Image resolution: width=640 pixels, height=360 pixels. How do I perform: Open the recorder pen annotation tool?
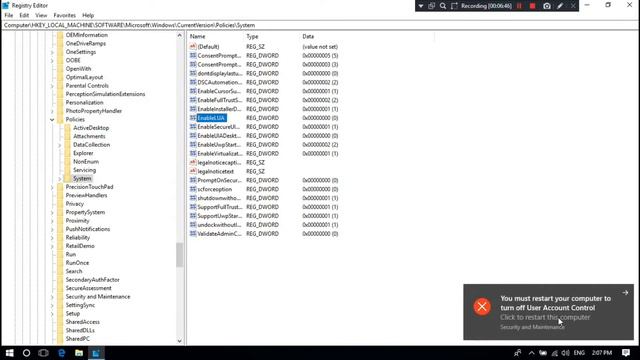click(x=560, y=6)
